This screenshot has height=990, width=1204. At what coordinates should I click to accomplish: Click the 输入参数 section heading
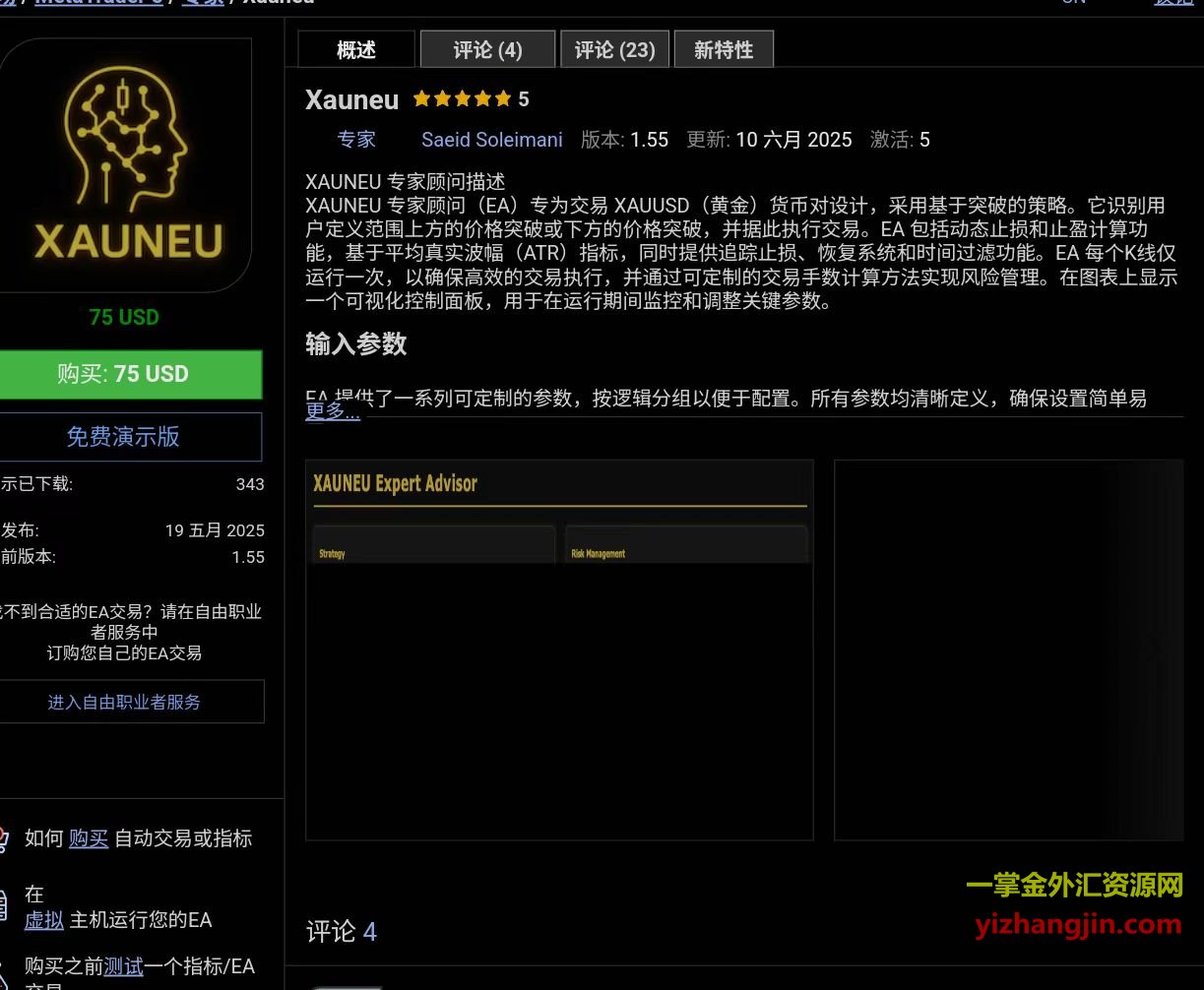coord(356,344)
